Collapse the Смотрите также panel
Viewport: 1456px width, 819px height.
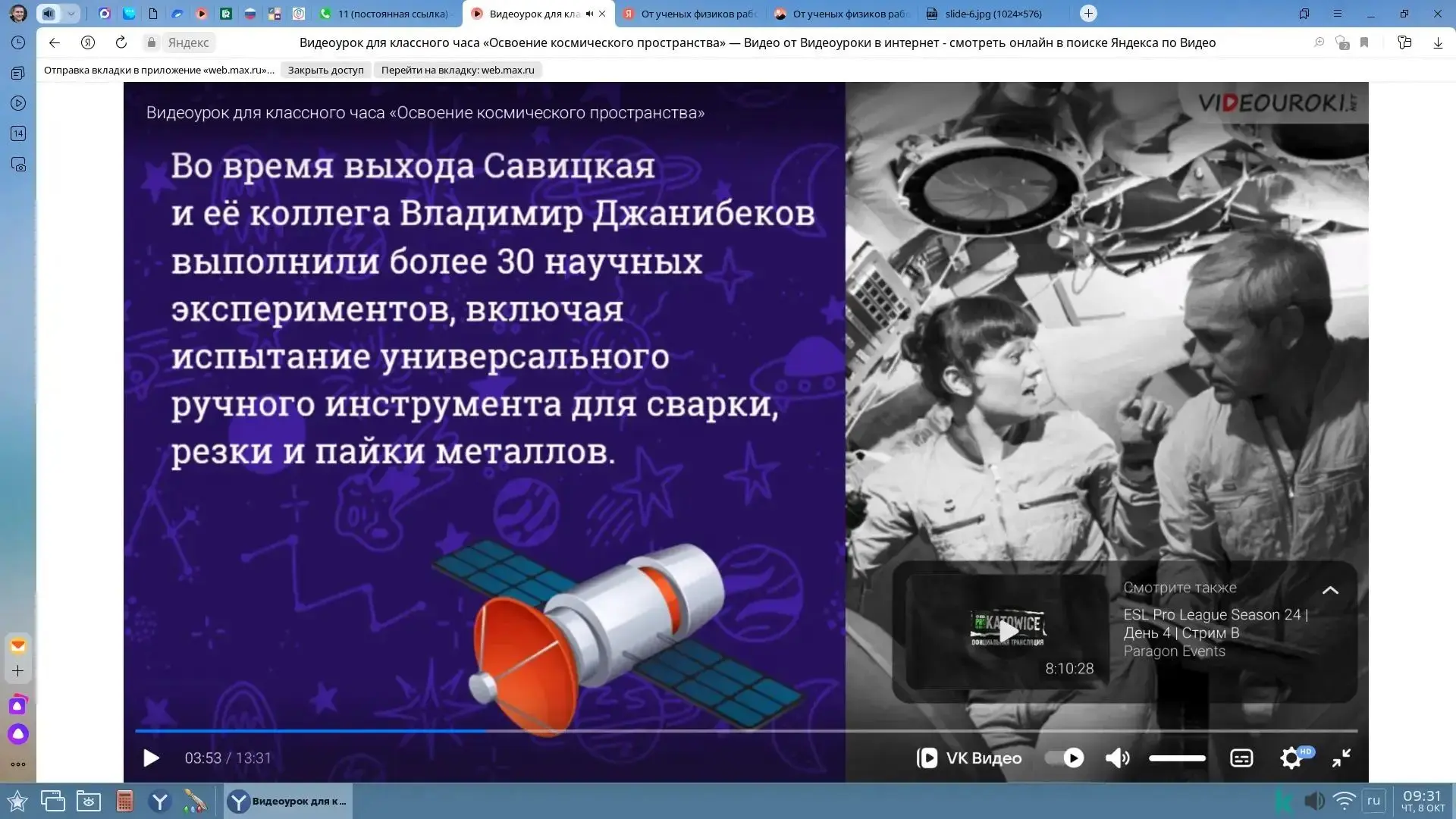(x=1330, y=590)
